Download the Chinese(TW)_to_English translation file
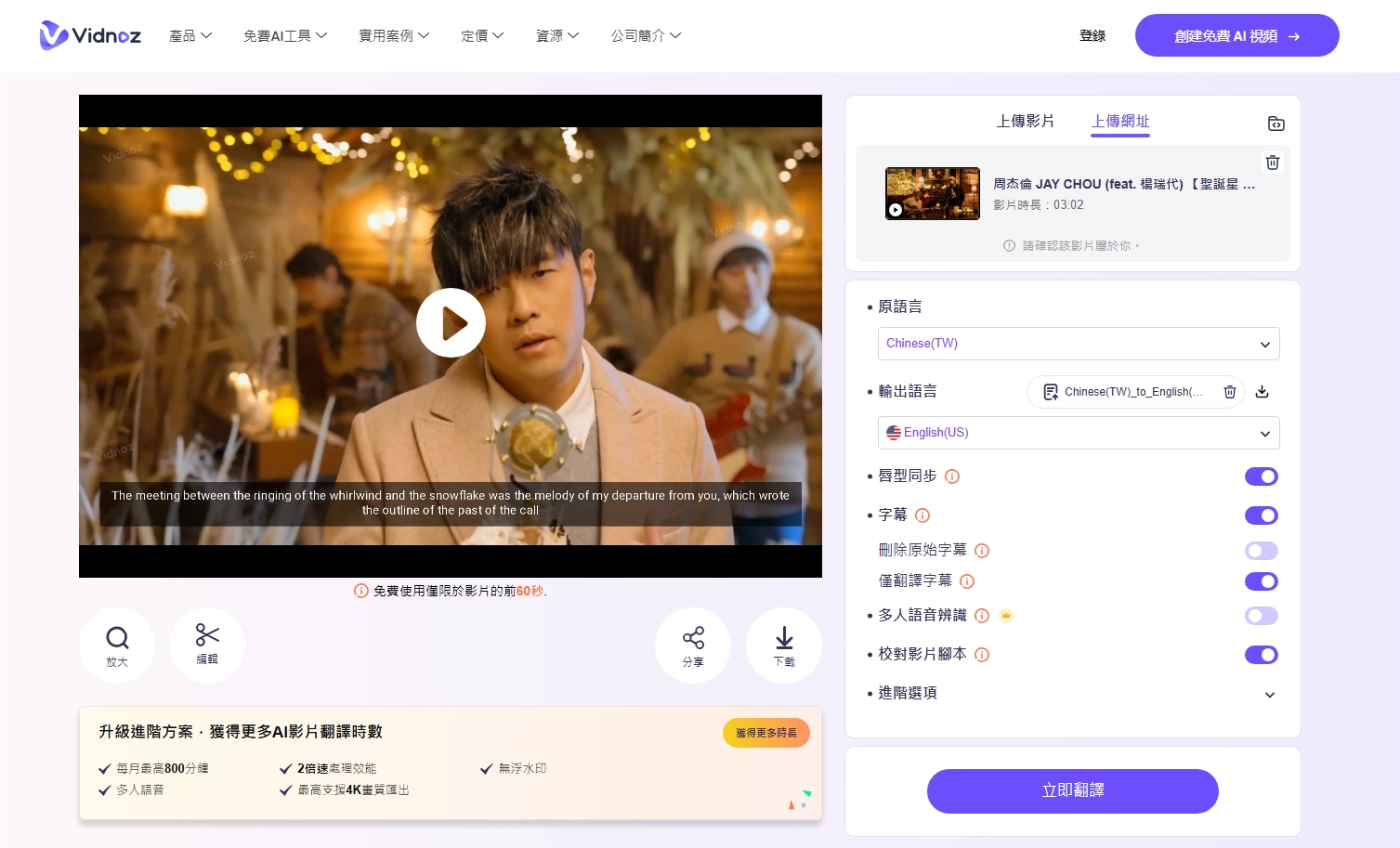 (1262, 391)
